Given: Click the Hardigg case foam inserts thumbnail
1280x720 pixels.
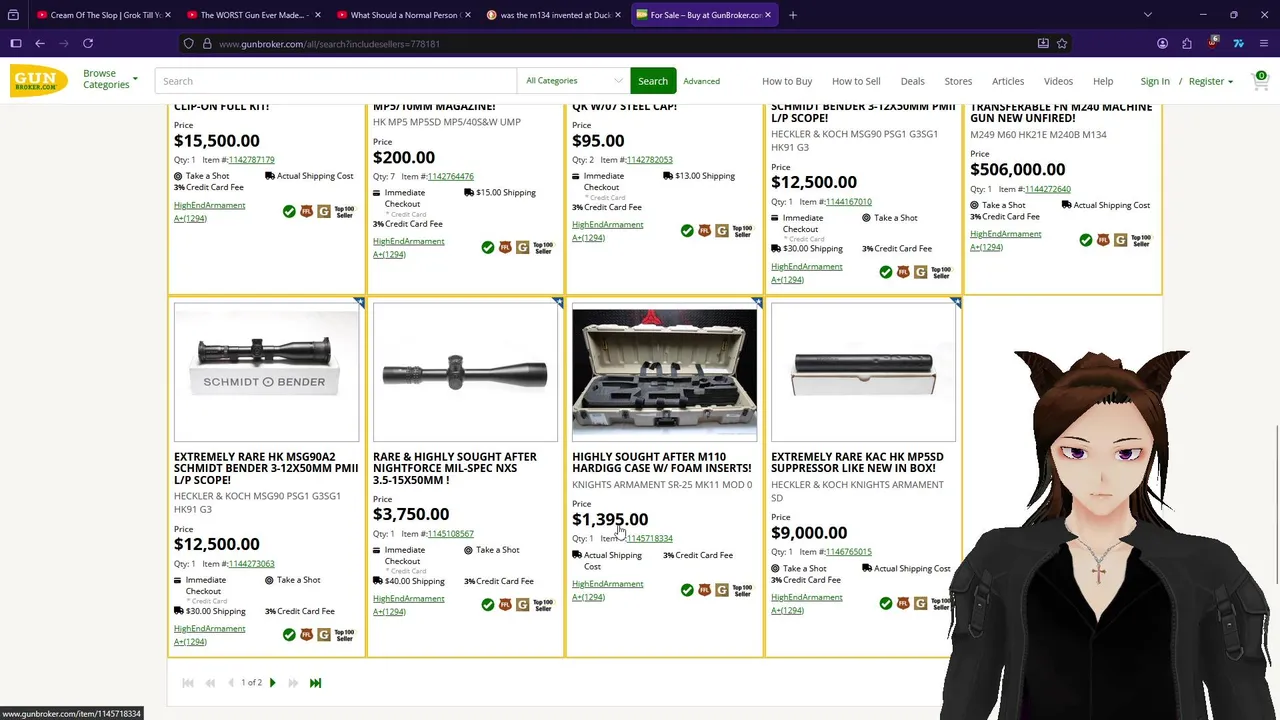Looking at the screenshot, I should pos(664,374).
